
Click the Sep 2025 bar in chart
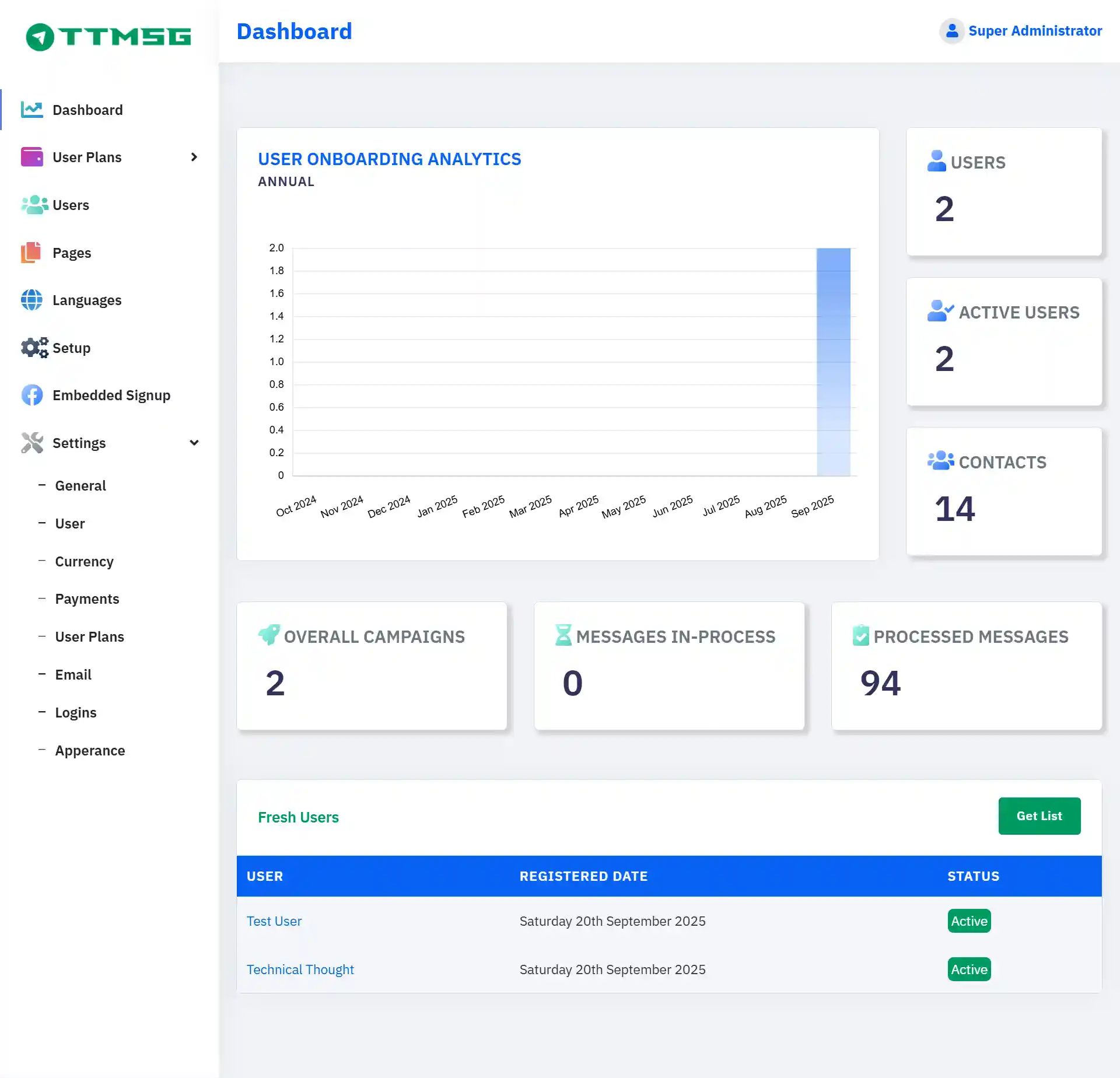click(833, 362)
